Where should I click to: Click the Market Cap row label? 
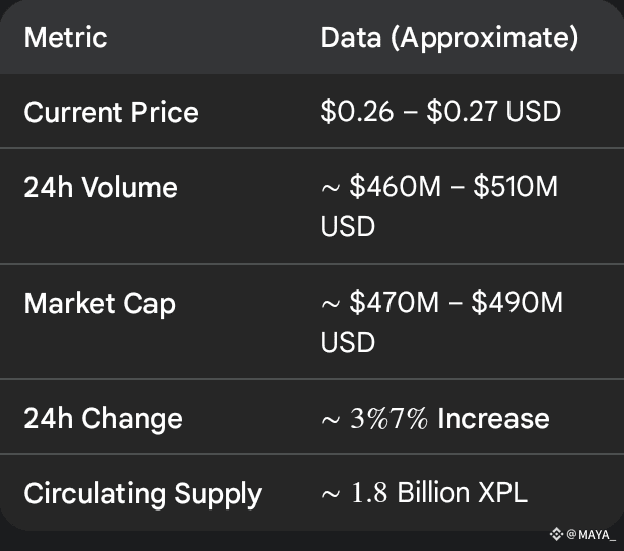[x=100, y=303]
